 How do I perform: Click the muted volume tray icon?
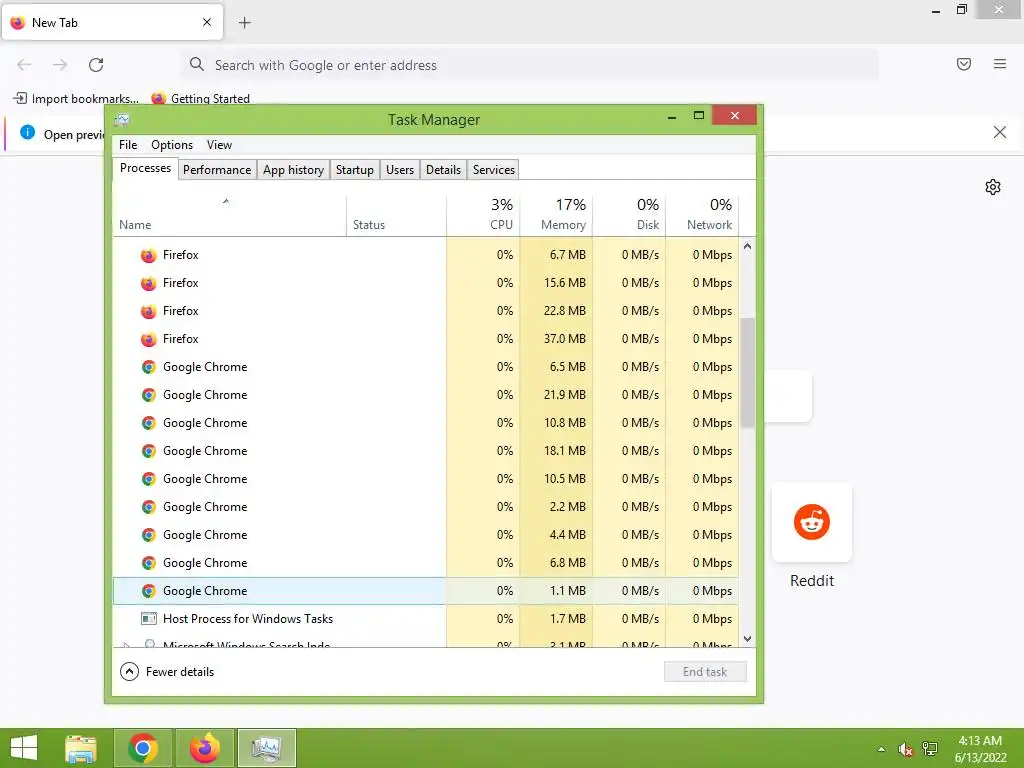(905, 749)
